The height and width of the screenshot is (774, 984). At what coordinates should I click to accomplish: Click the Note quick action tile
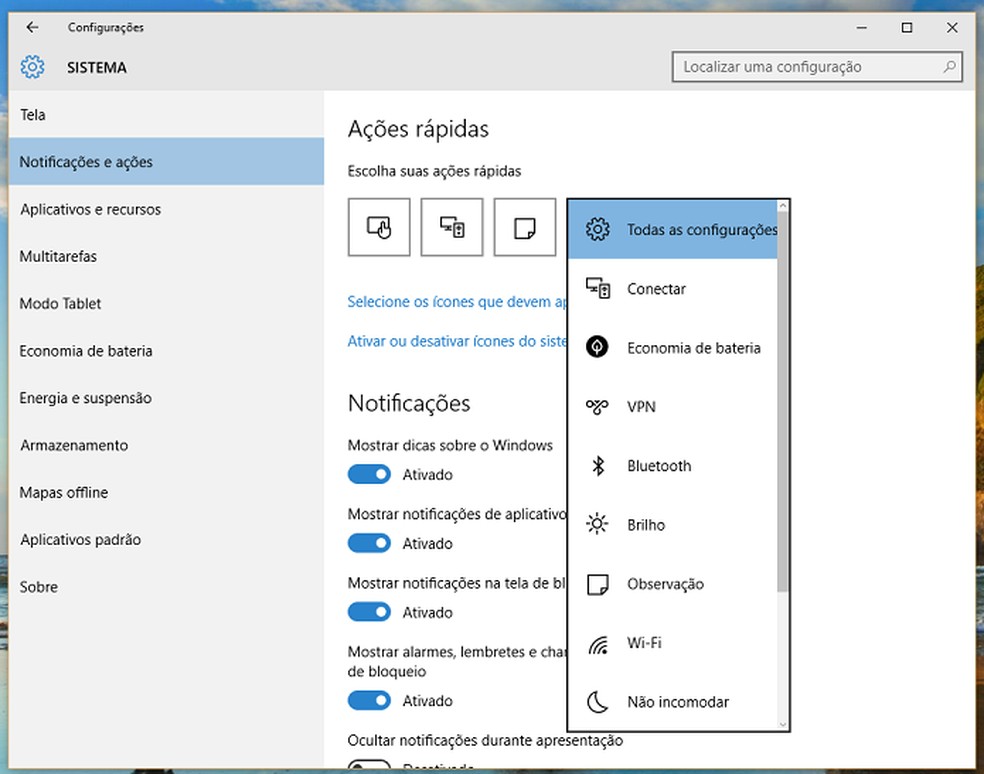tap(524, 228)
